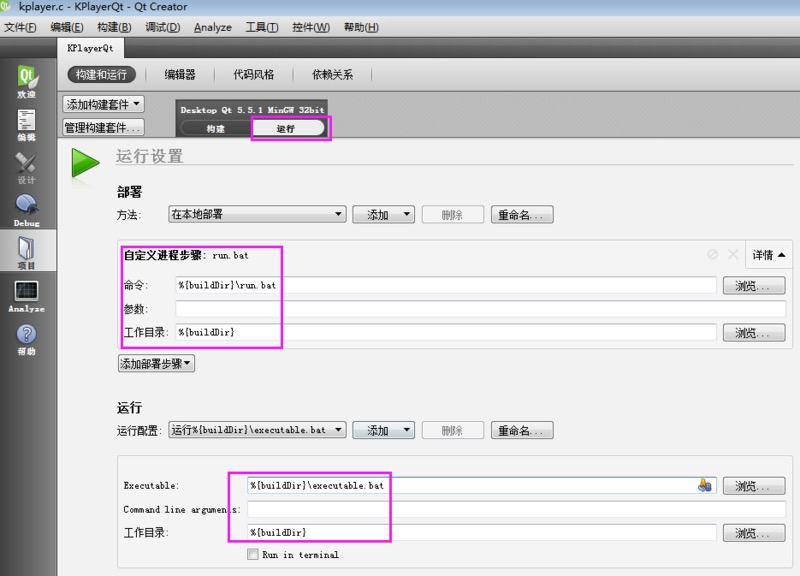
Task: Click the Executable input field
Action: tap(482, 485)
